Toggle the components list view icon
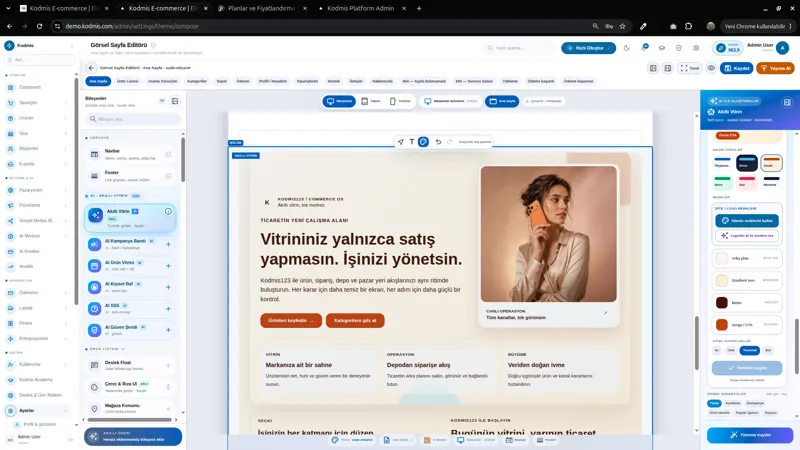This screenshot has width=800, height=450. click(x=175, y=101)
